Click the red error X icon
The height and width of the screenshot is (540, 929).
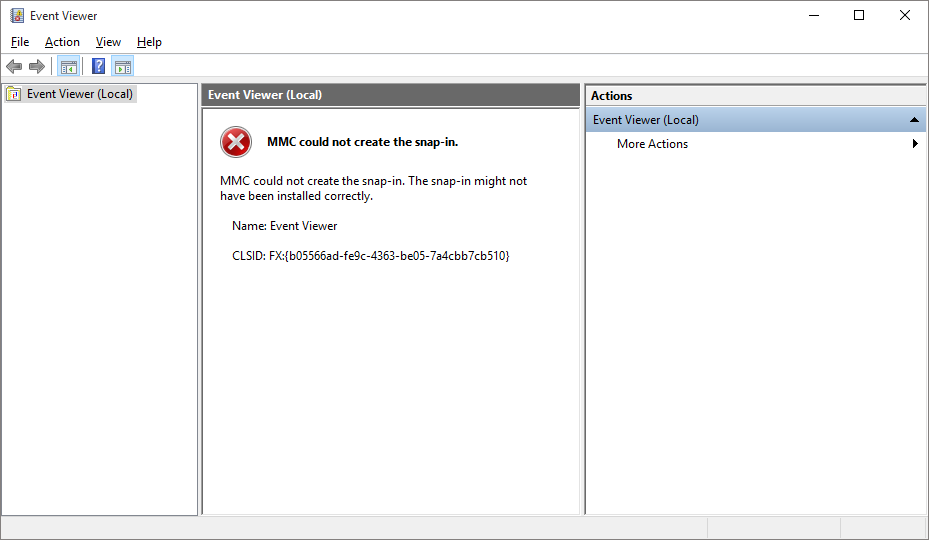click(236, 142)
